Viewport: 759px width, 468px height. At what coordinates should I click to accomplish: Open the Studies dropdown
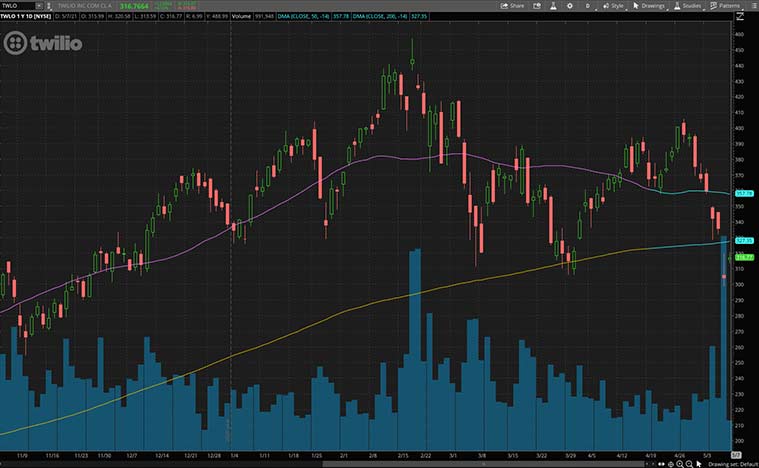(689, 5)
